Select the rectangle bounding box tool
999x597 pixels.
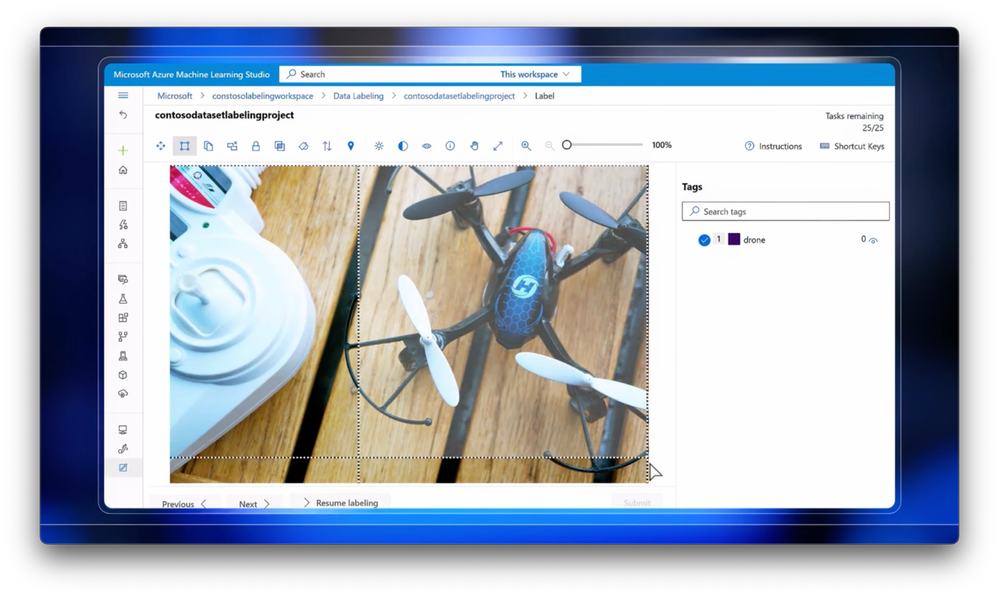pos(185,146)
